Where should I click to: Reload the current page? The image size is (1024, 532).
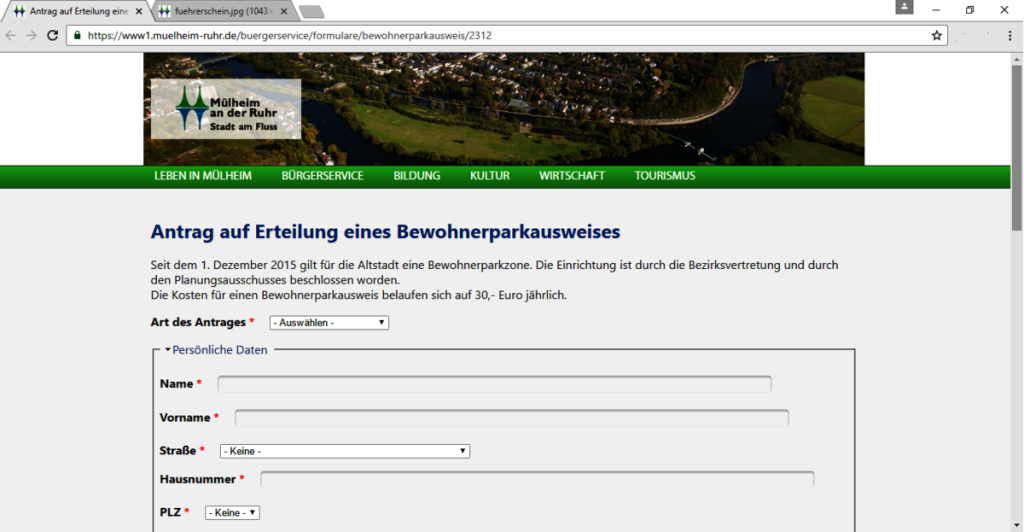[x=53, y=35]
